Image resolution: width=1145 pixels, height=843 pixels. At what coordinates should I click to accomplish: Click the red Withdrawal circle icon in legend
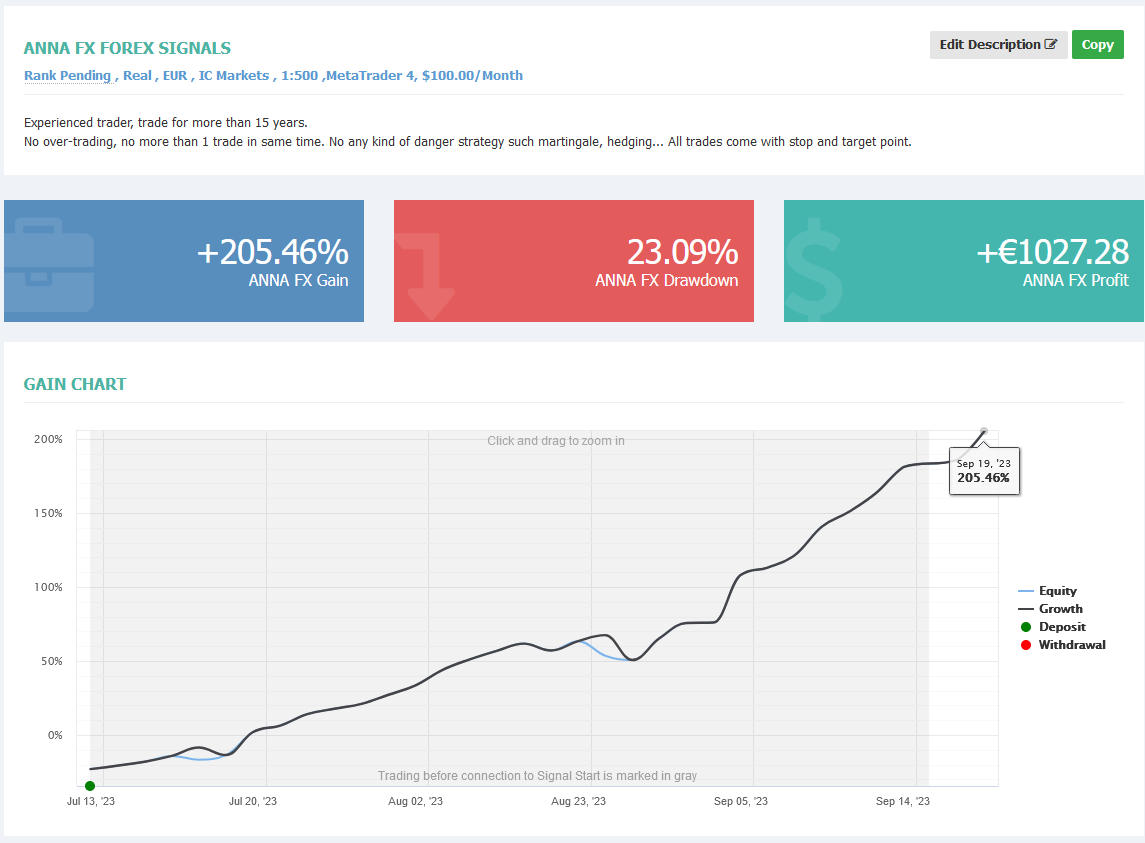[1025, 644]
